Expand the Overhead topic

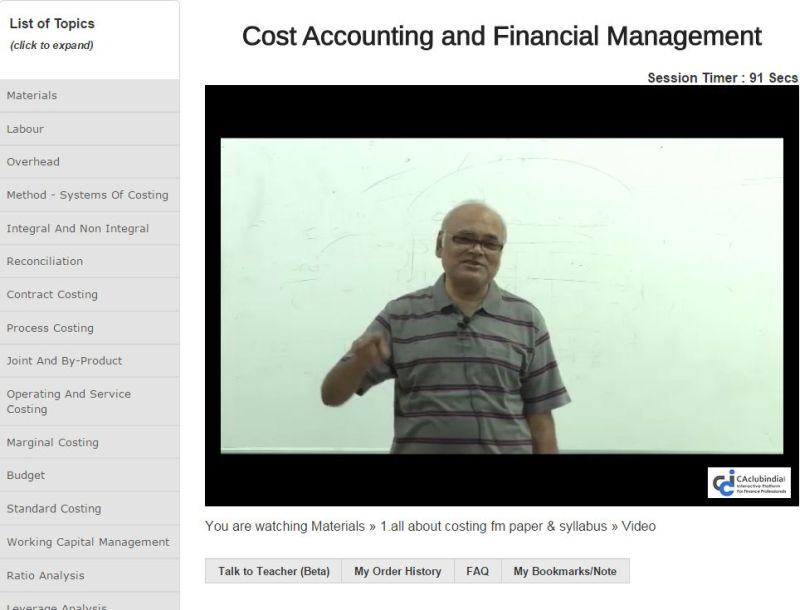coord(33,162)
